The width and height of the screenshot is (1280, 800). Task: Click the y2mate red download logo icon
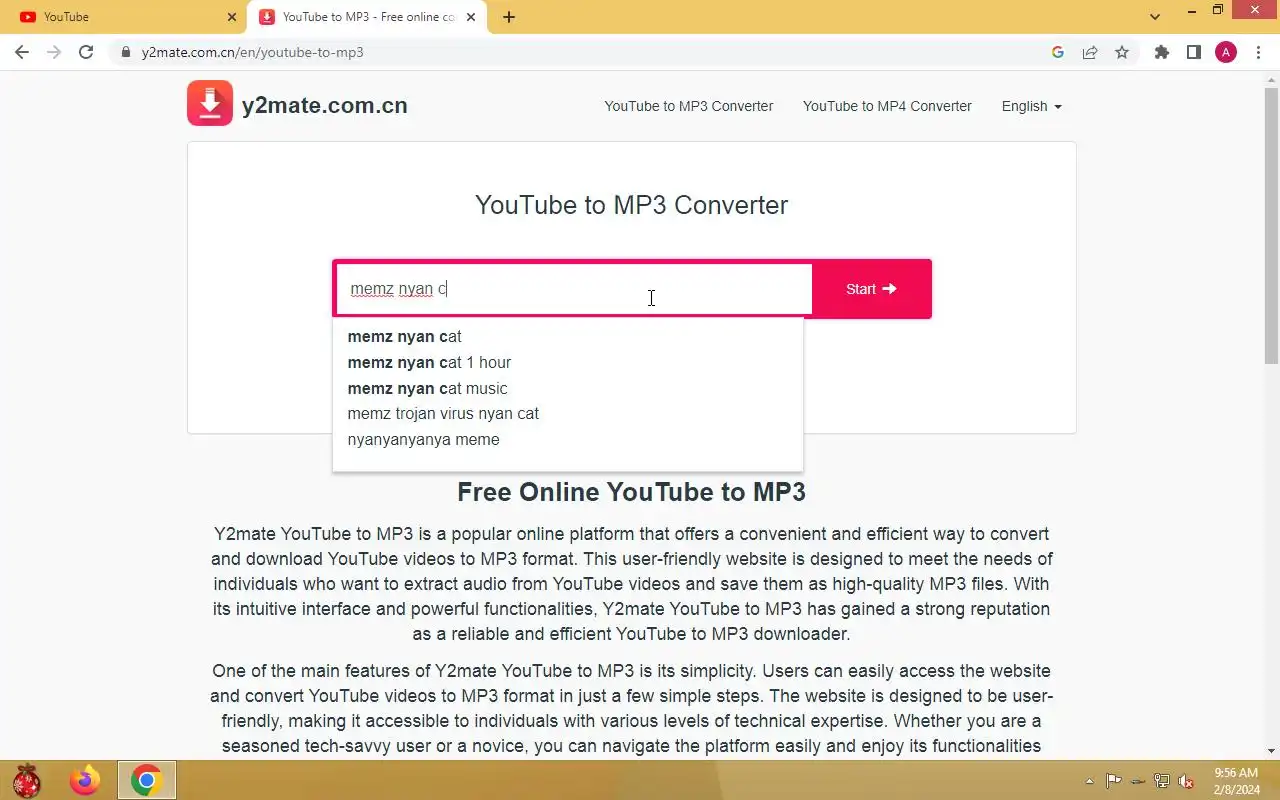210,103
